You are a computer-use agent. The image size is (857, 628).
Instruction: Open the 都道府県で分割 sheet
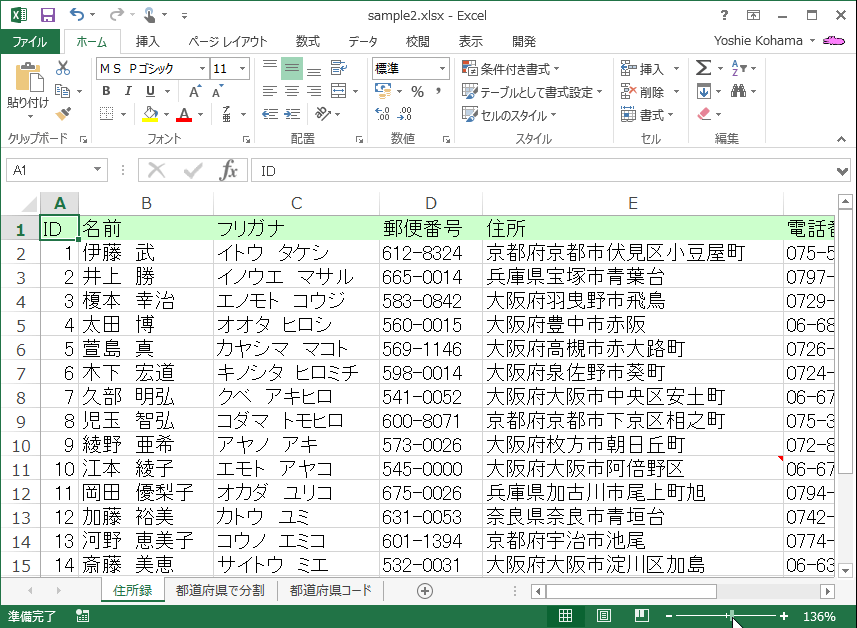point(220,590)
